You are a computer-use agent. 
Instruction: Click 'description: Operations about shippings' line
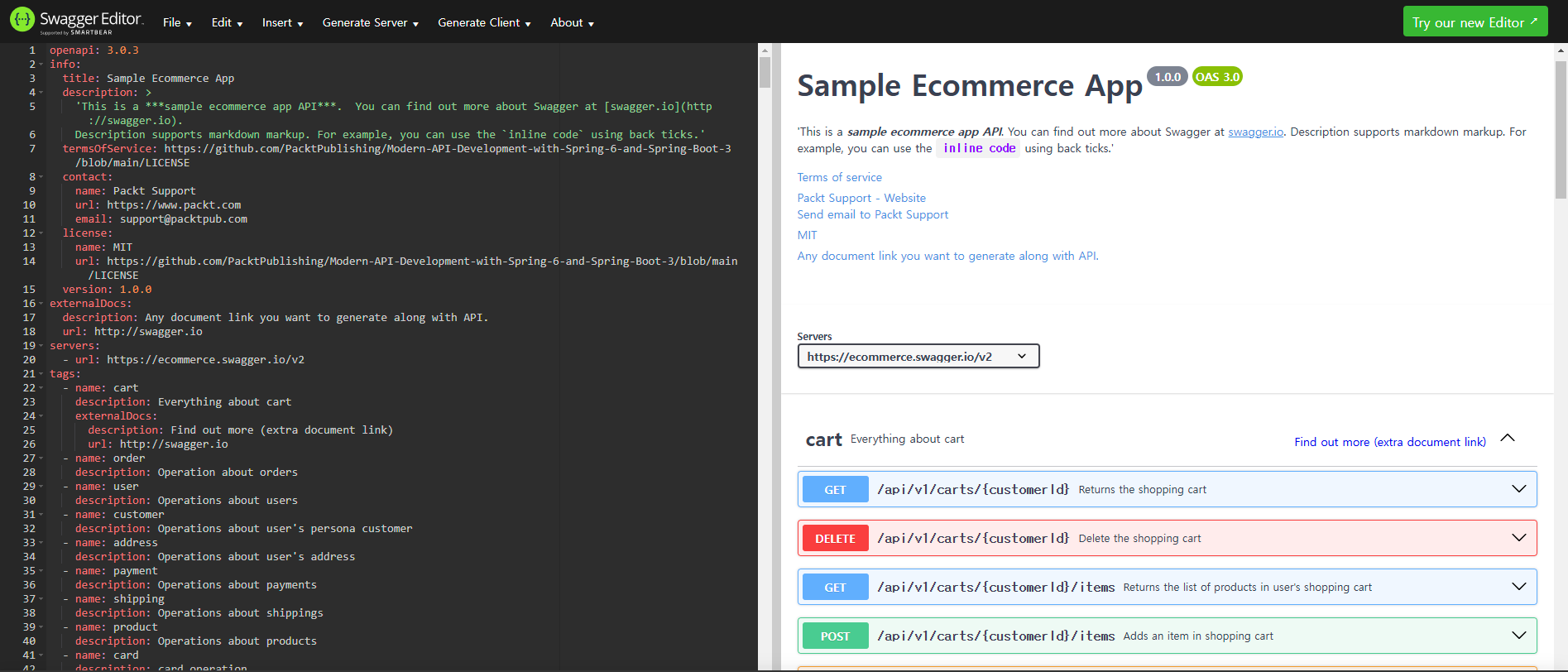[x=199, y=613]
